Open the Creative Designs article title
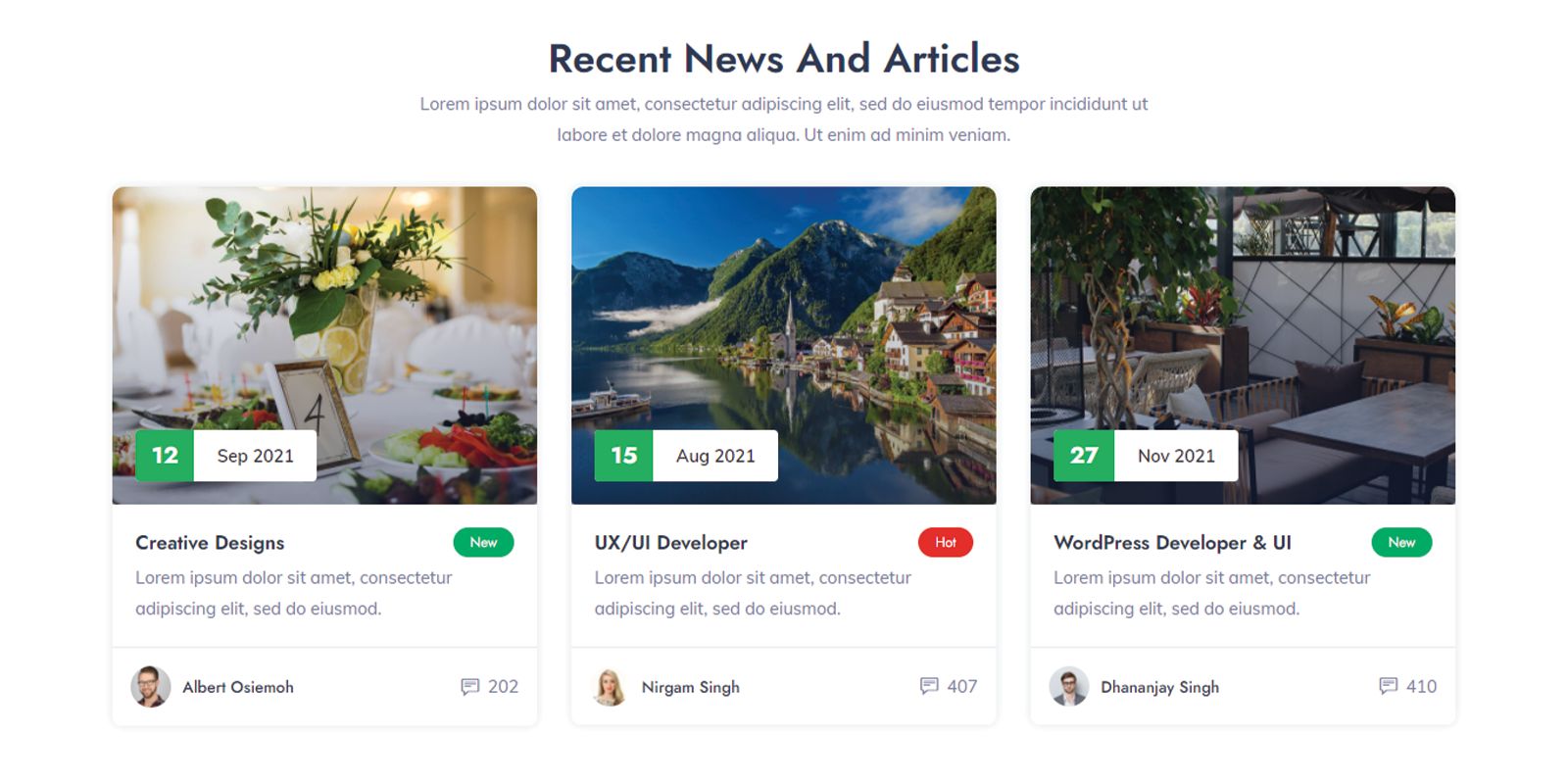The height and width of the screenshot is (784, 1568). [210, 543]
